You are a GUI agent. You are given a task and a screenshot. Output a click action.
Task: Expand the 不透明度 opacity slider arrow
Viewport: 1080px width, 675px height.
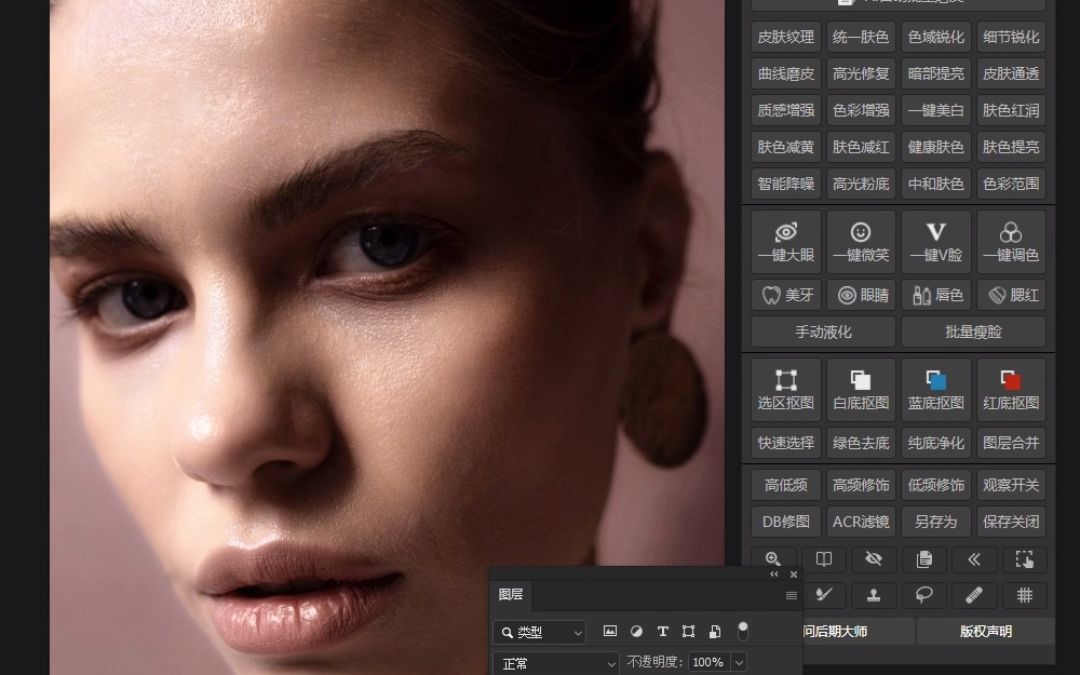[x=738, y=663]
